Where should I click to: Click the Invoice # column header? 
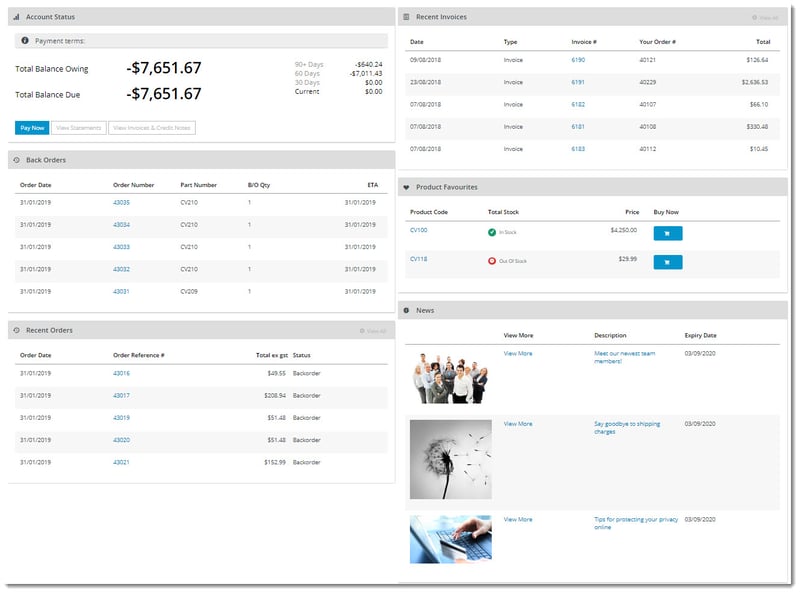[x=584, y=42]
